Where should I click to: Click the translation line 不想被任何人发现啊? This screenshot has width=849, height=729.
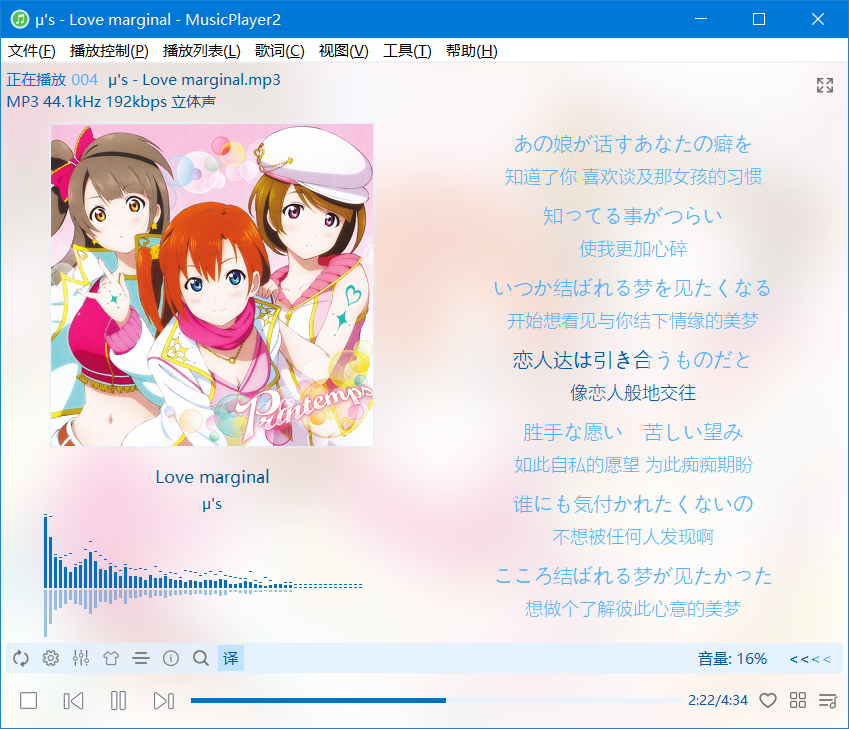(x=632, y=537)
